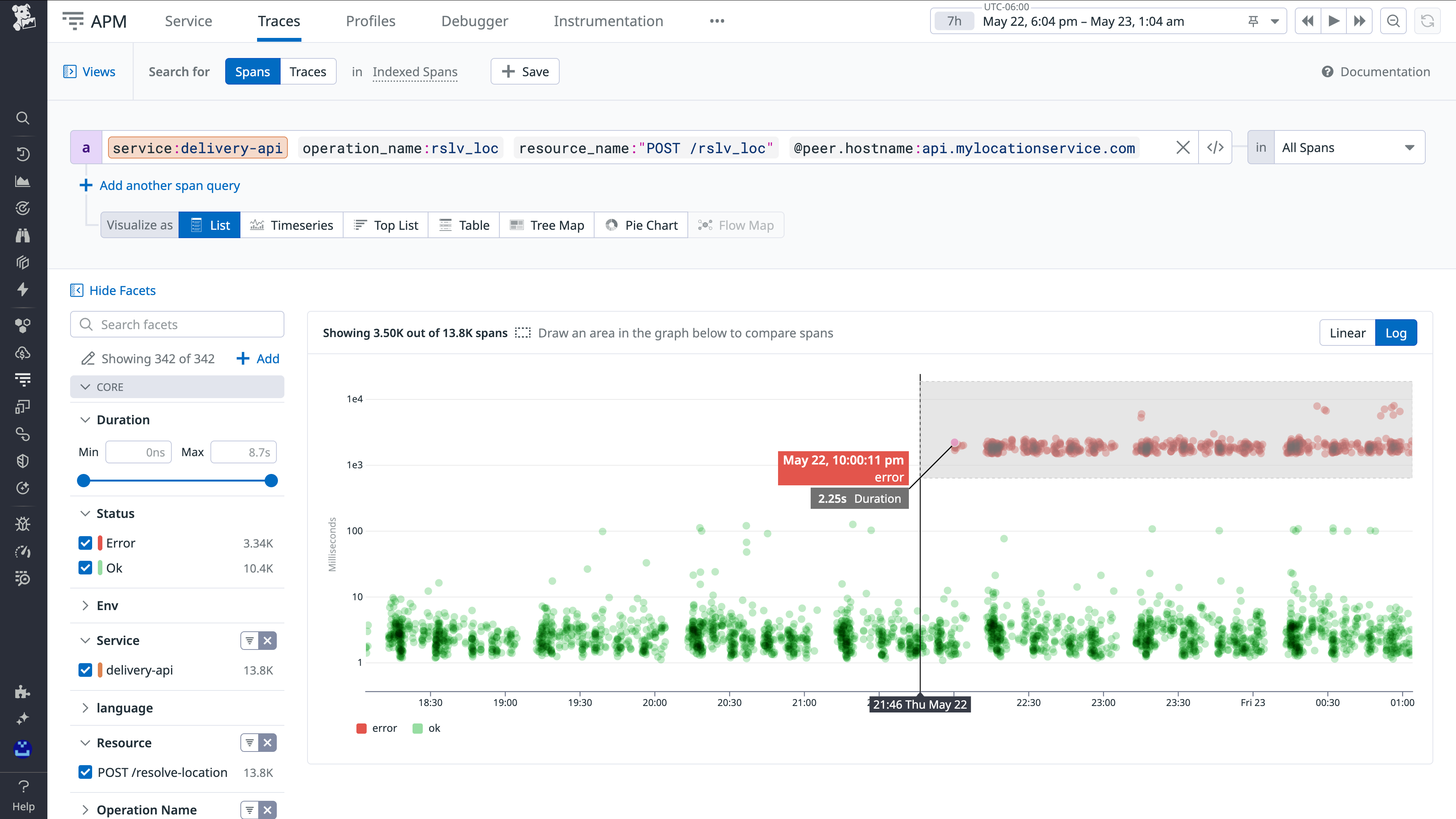Open the Debugger tab
The image size is (1456, 819).
tap(474, 21)
